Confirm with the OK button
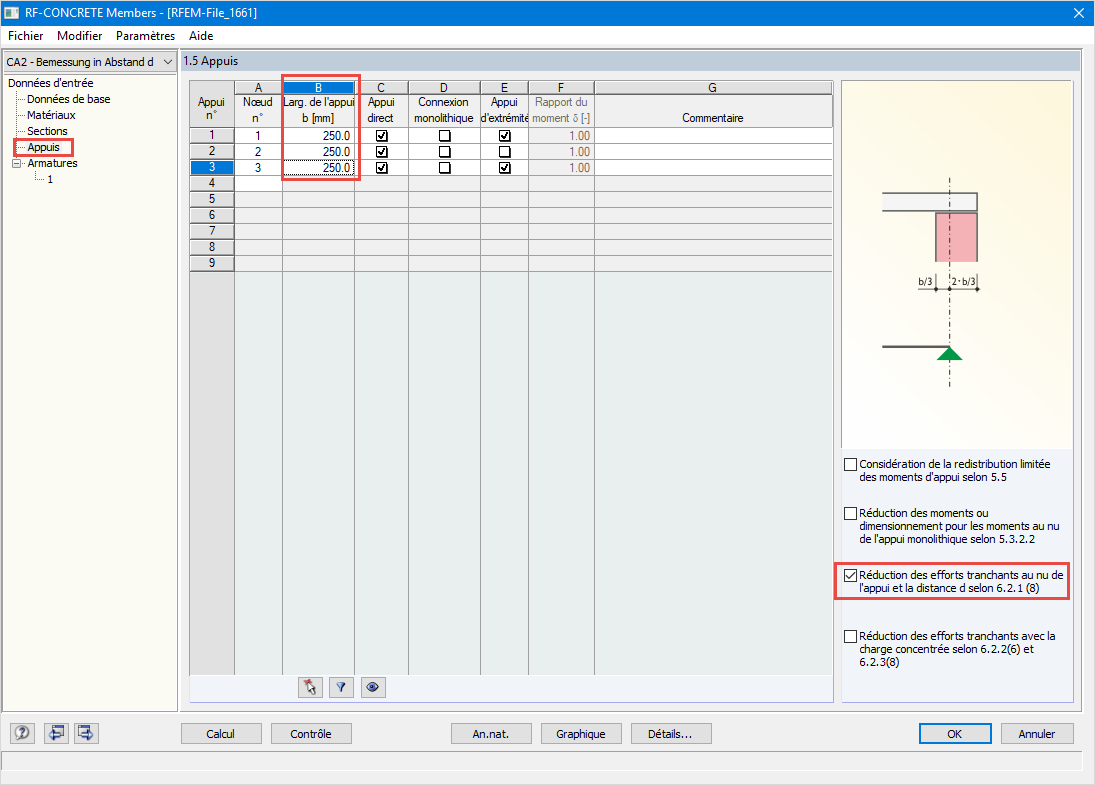This screenshot has width=1095, height=785. [x=955, y=734]
